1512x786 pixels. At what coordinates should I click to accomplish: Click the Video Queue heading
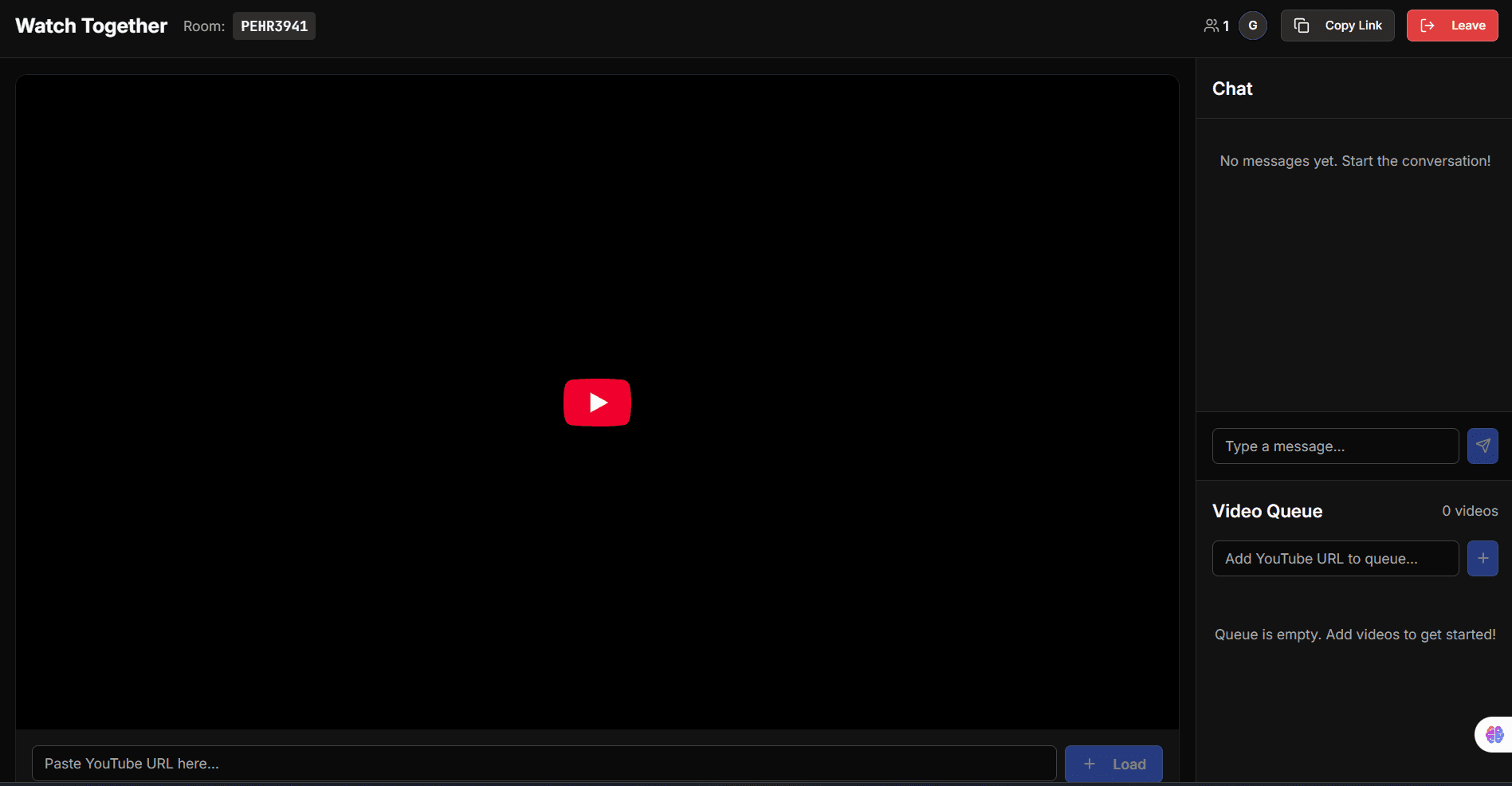pos(1267,511)
